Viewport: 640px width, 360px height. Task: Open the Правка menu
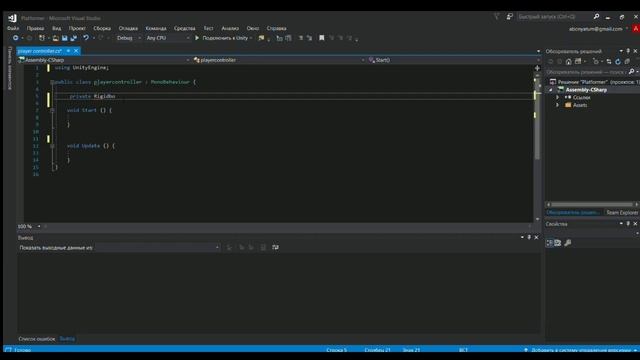[35, 29]
